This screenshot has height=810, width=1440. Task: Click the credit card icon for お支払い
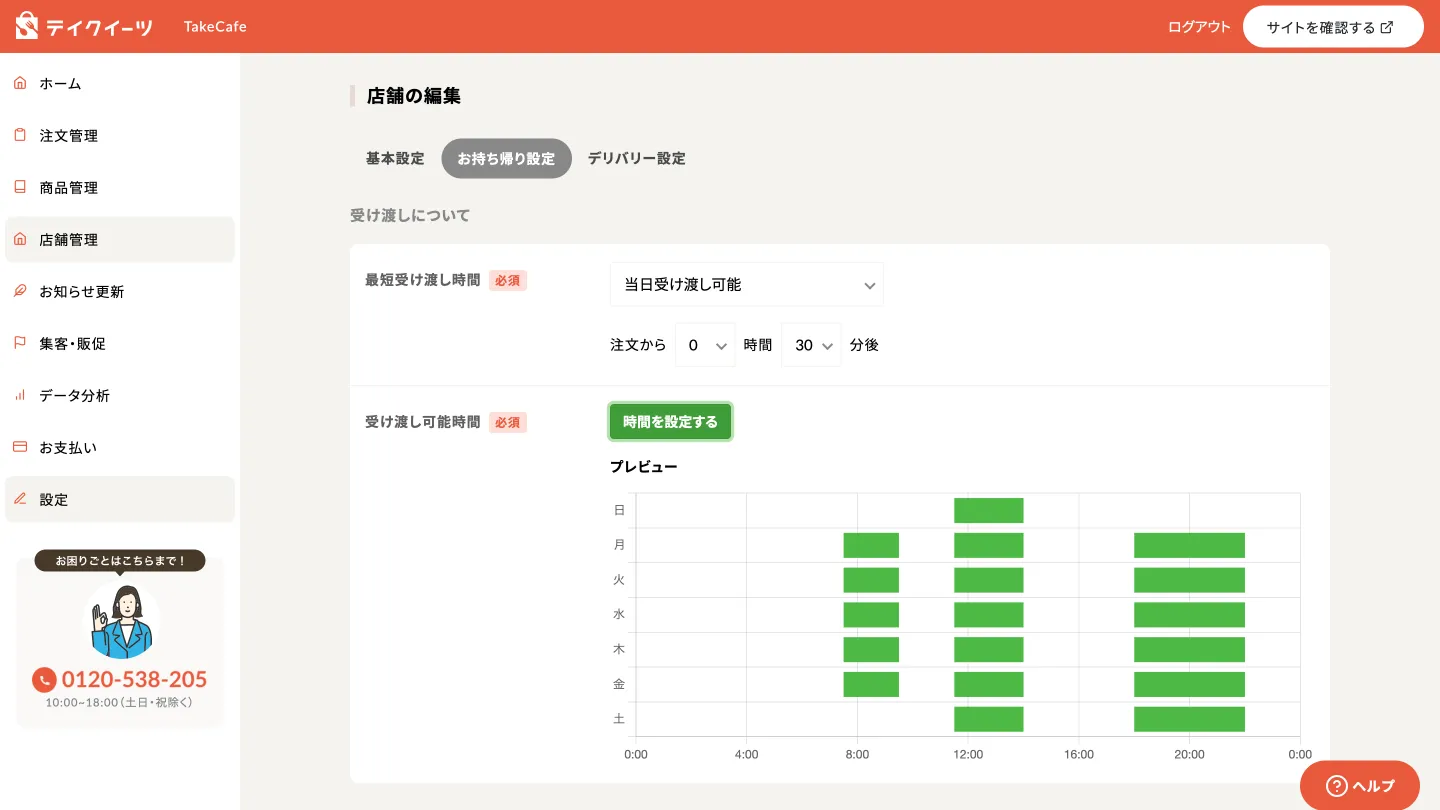coord(20,447)
